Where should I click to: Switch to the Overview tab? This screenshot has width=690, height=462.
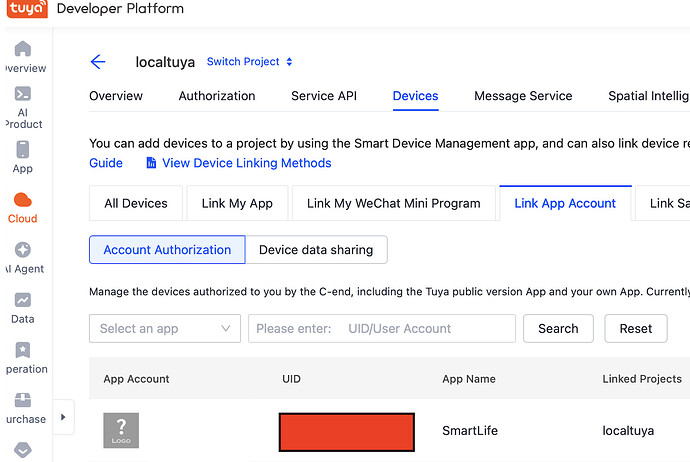point(116,96)
